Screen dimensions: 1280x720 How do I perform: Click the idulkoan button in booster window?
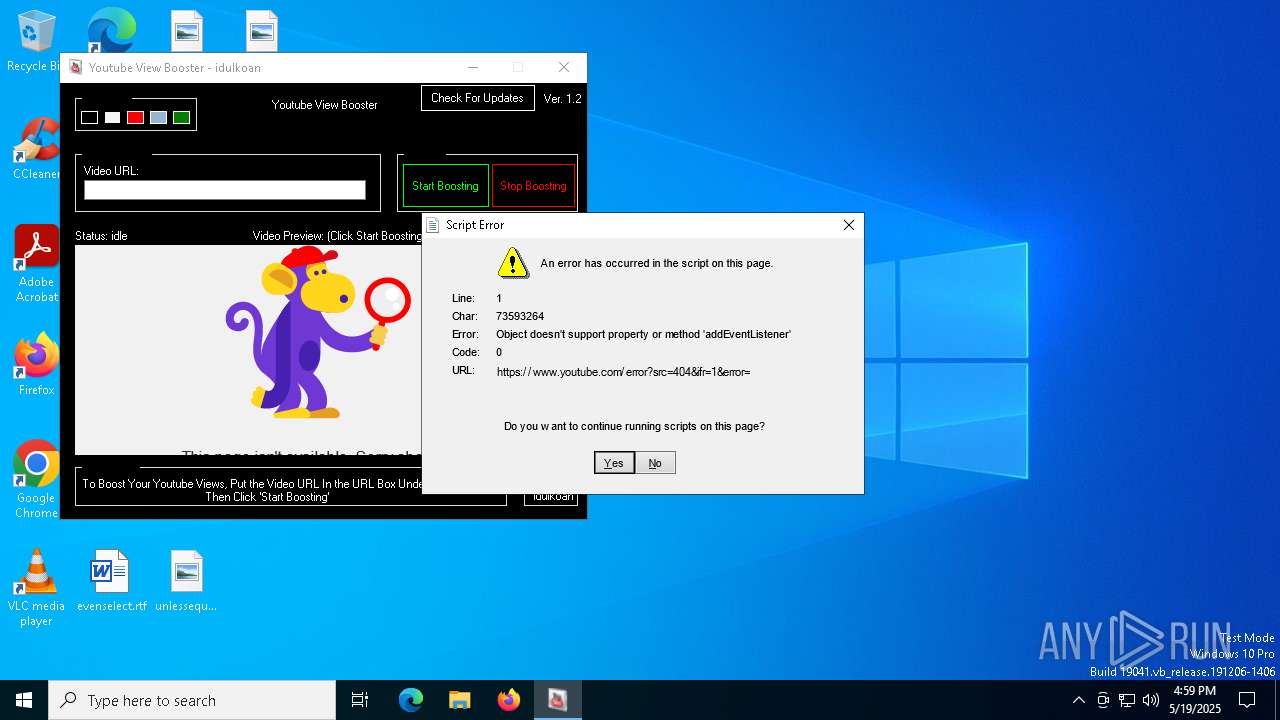(552, 497)
